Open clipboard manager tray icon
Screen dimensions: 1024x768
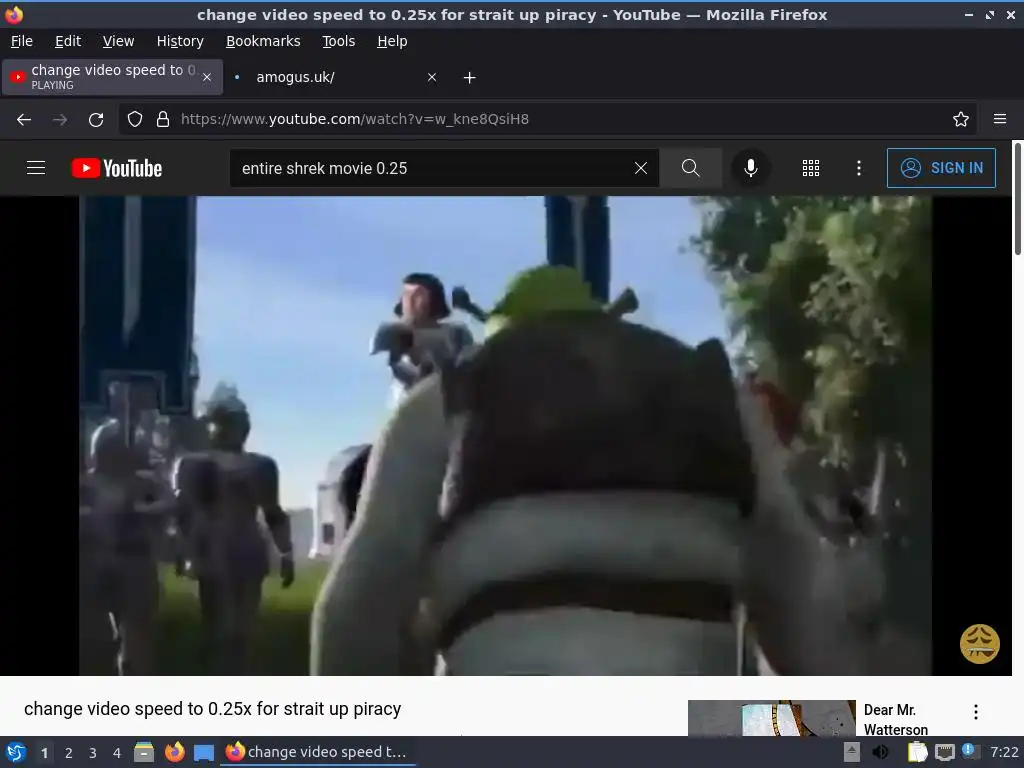coord(917,752)
